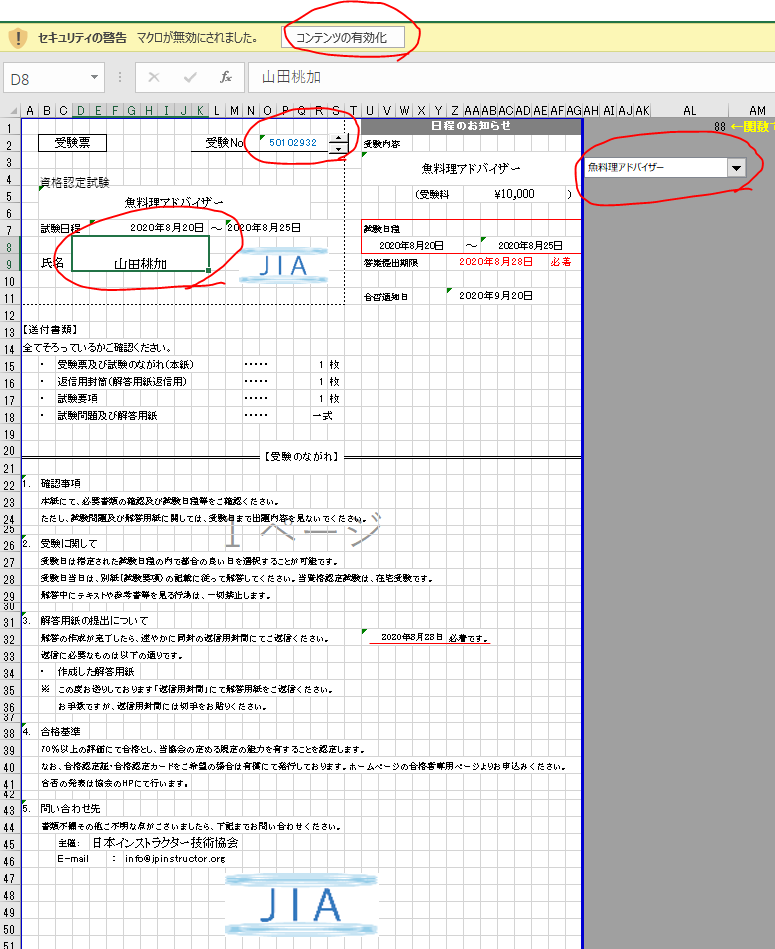Increase exam number with spinner up arrow
The height and width of the screenshot is (949, 775).
click(339, 137)
